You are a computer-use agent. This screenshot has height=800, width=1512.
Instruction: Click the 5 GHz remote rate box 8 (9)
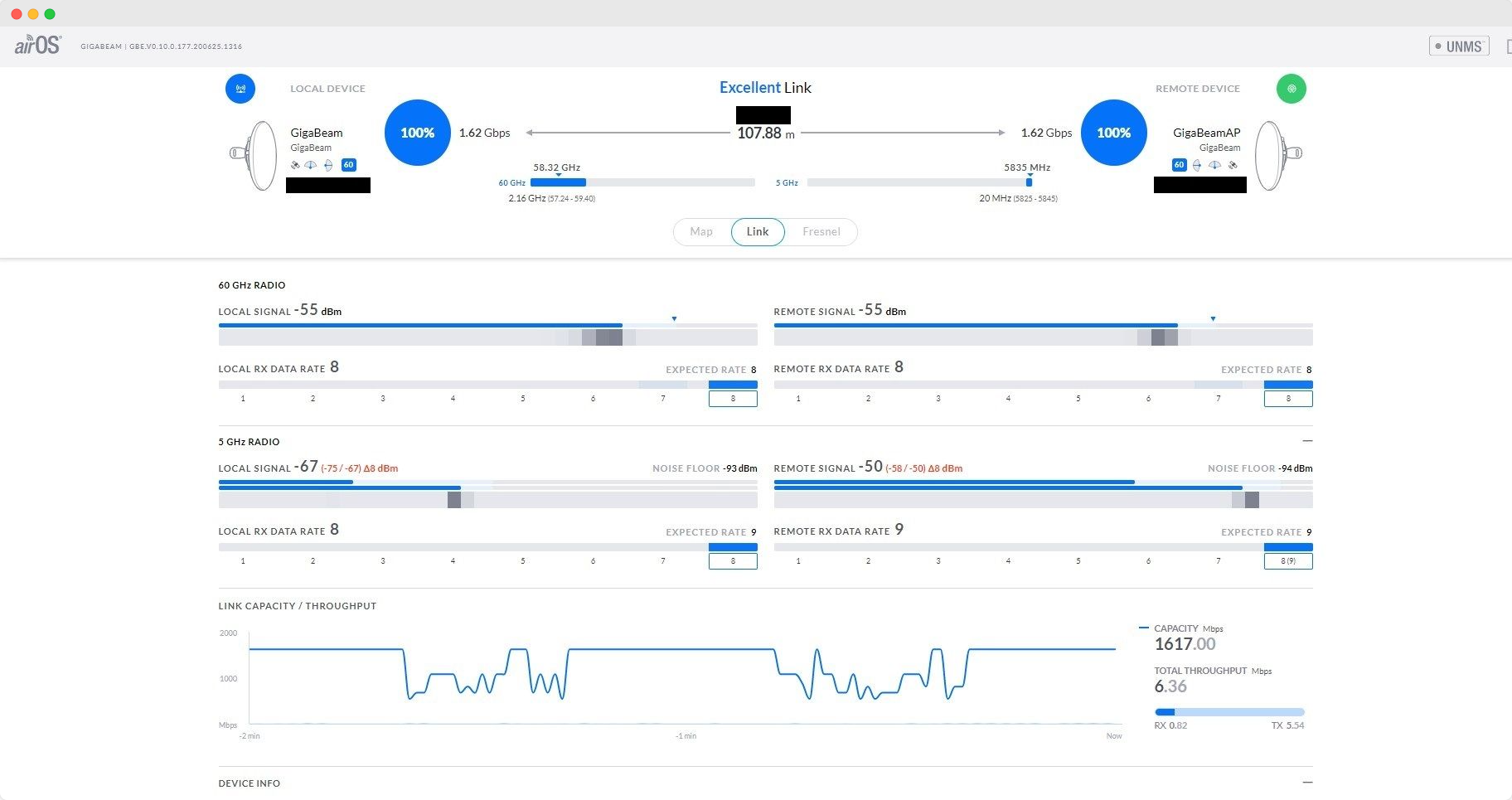[1288, 561]
